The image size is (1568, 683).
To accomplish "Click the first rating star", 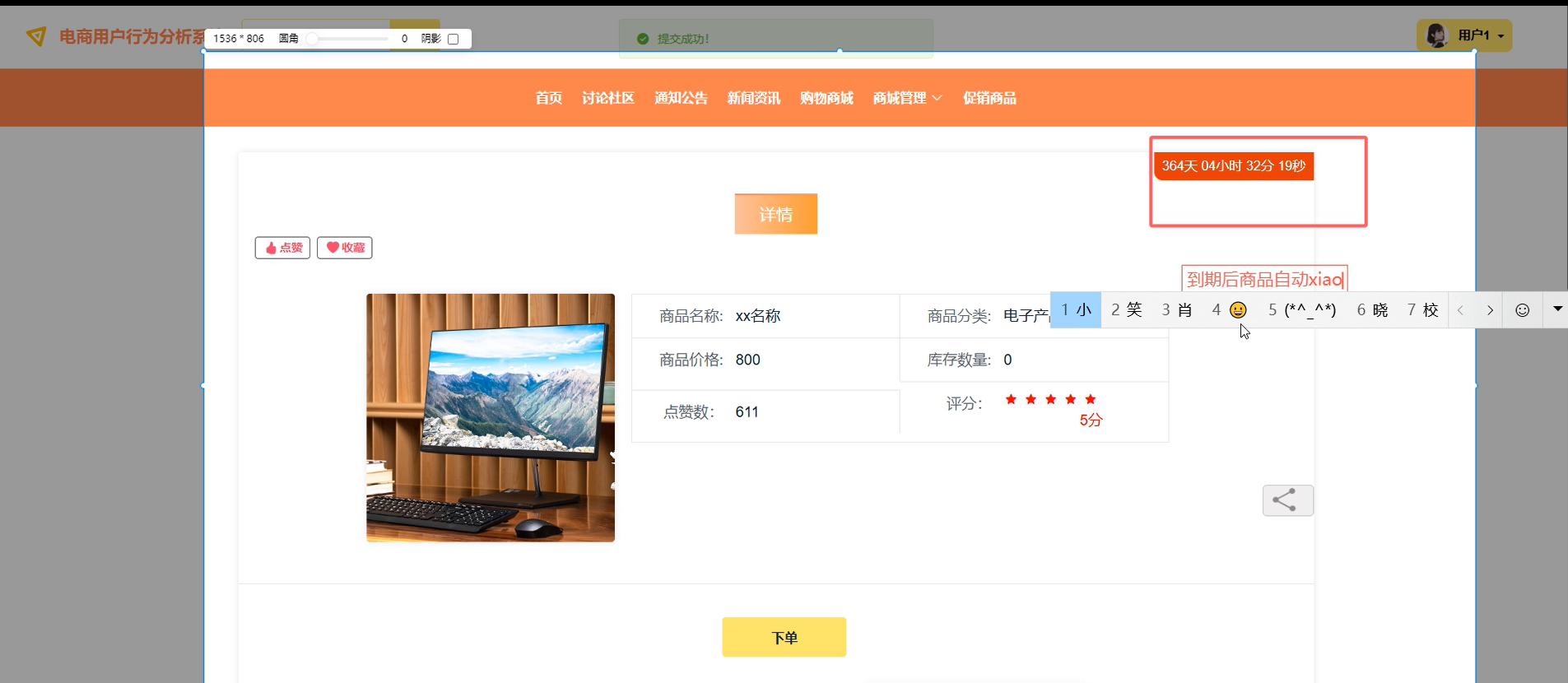I will [1011, 399].
